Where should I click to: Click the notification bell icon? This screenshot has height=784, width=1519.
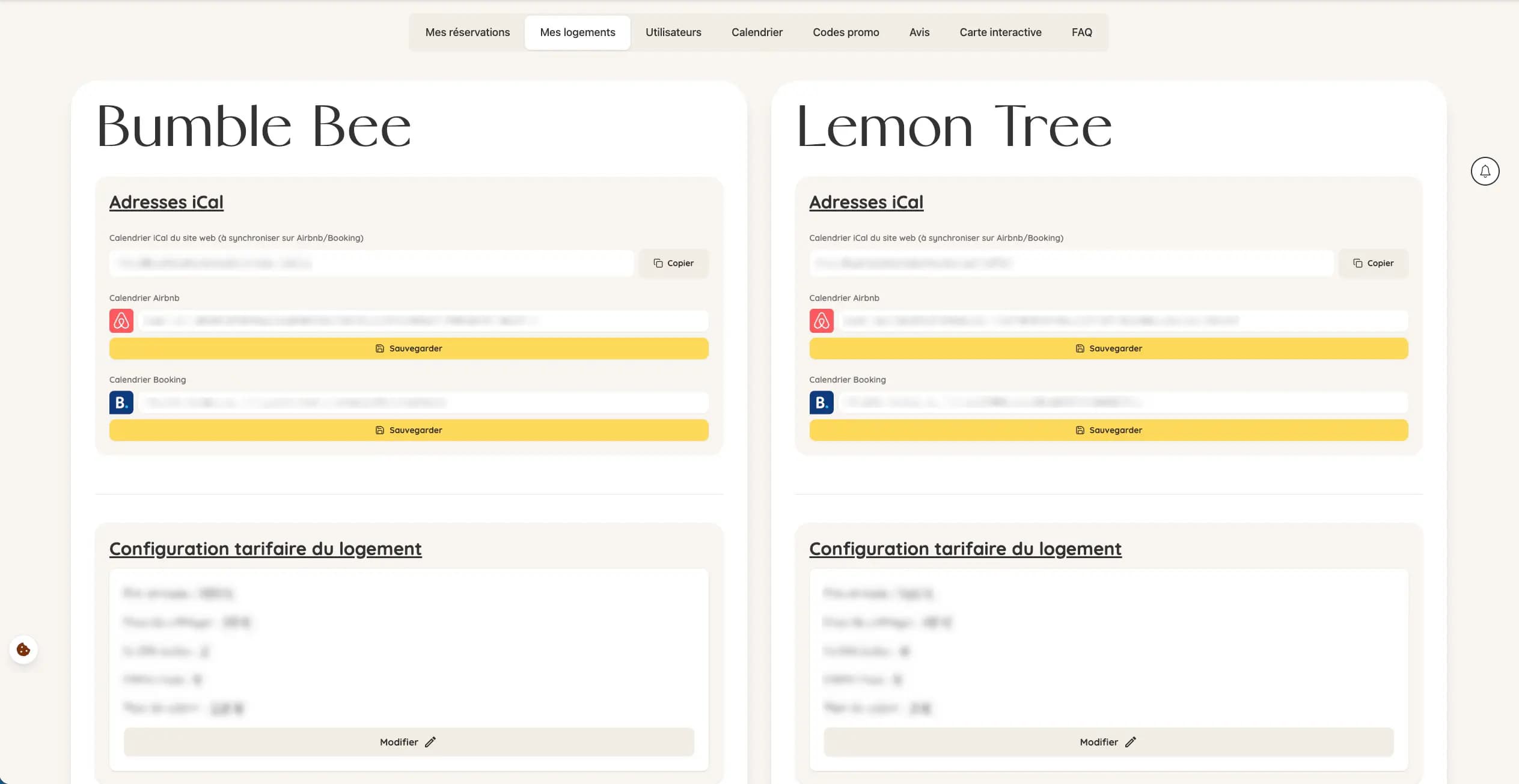tap(1485, 171)
